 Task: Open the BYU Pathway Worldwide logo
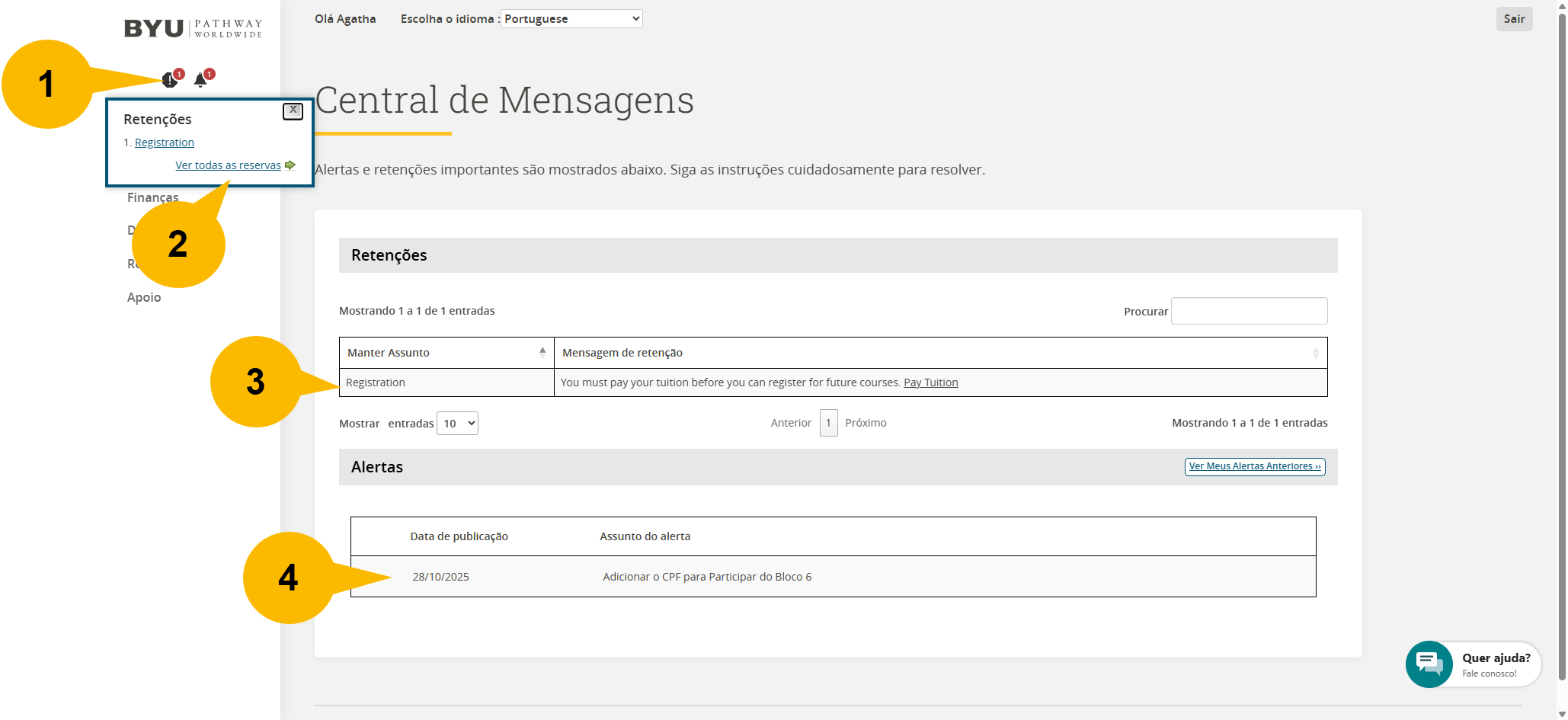click(193, 29)
